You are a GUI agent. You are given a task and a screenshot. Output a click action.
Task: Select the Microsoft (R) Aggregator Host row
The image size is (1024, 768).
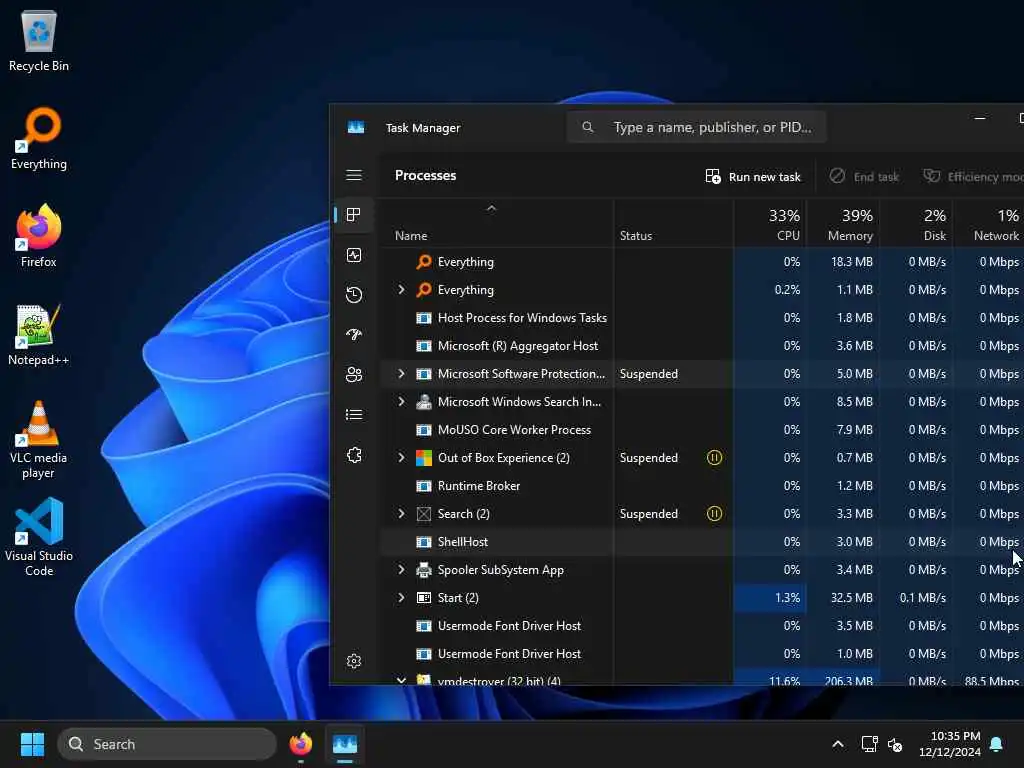click(x=701, y=346)
